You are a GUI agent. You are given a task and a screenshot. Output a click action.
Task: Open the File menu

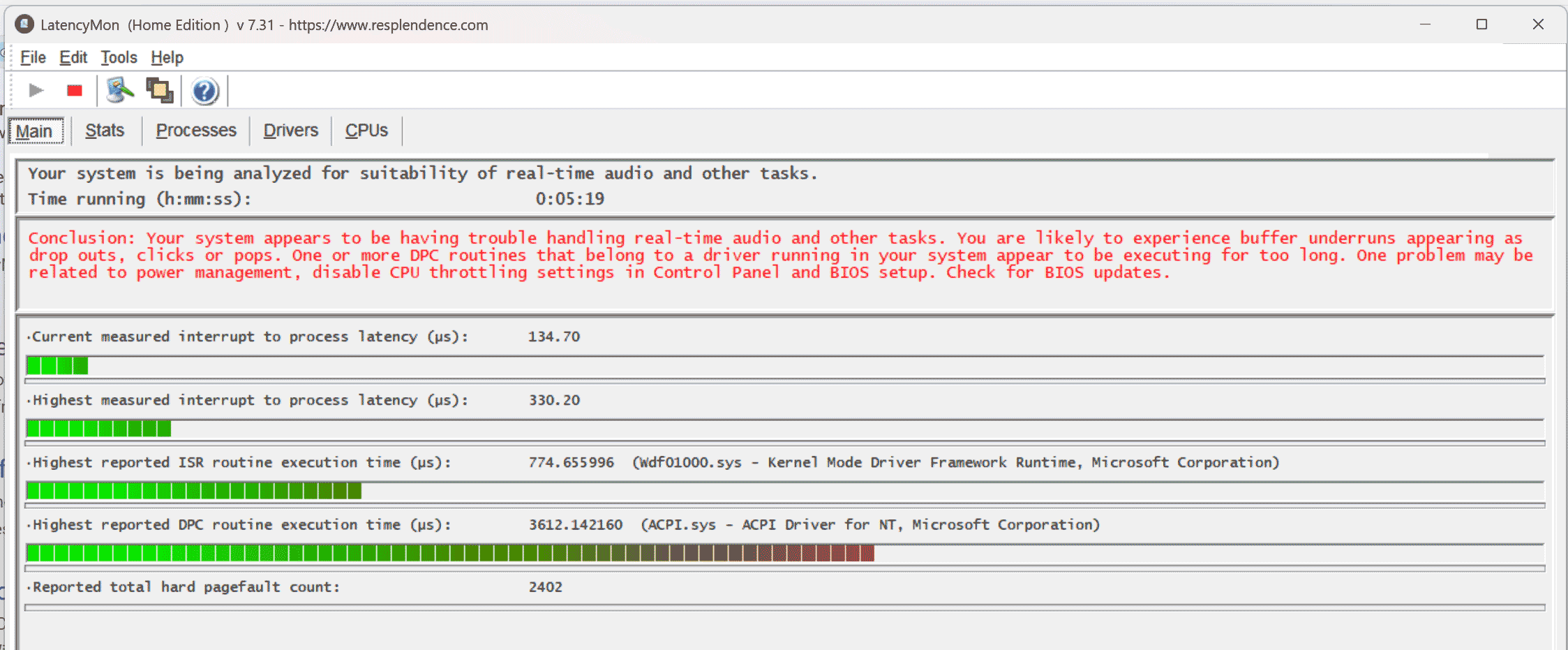click(33, 57)
